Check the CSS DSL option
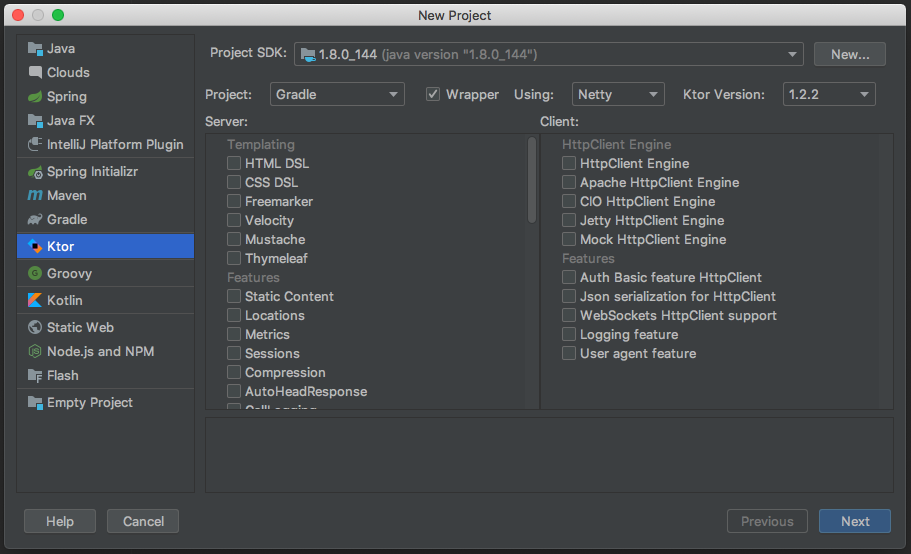 pyautogui.click(x=234, y=182)
